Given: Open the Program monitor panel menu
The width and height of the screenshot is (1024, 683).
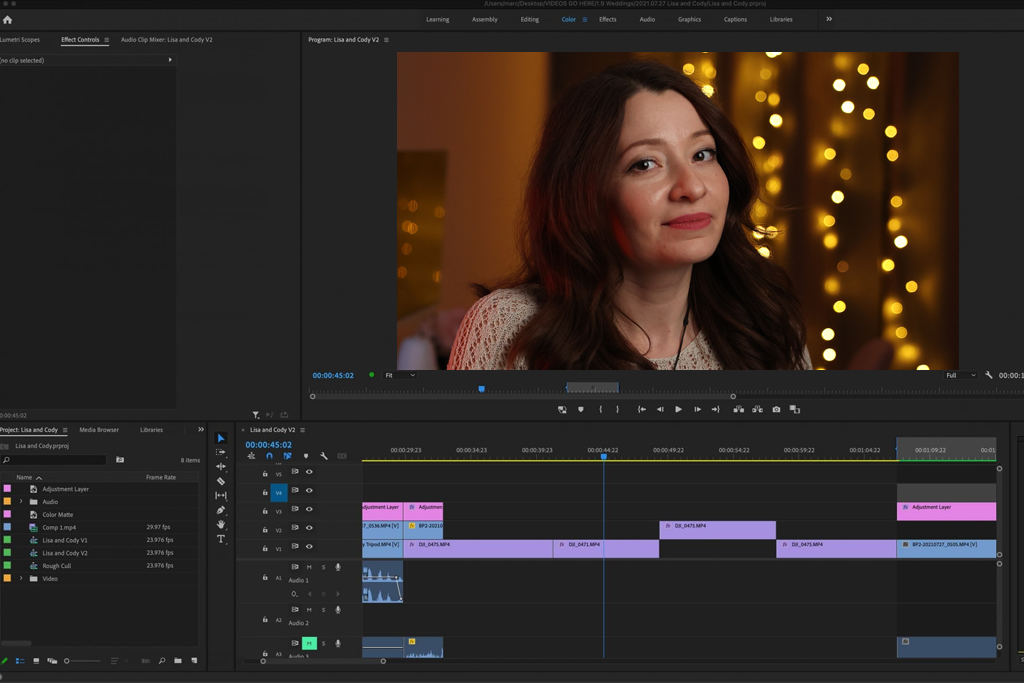Looking at the screenshot, I should tap(386, 40).
